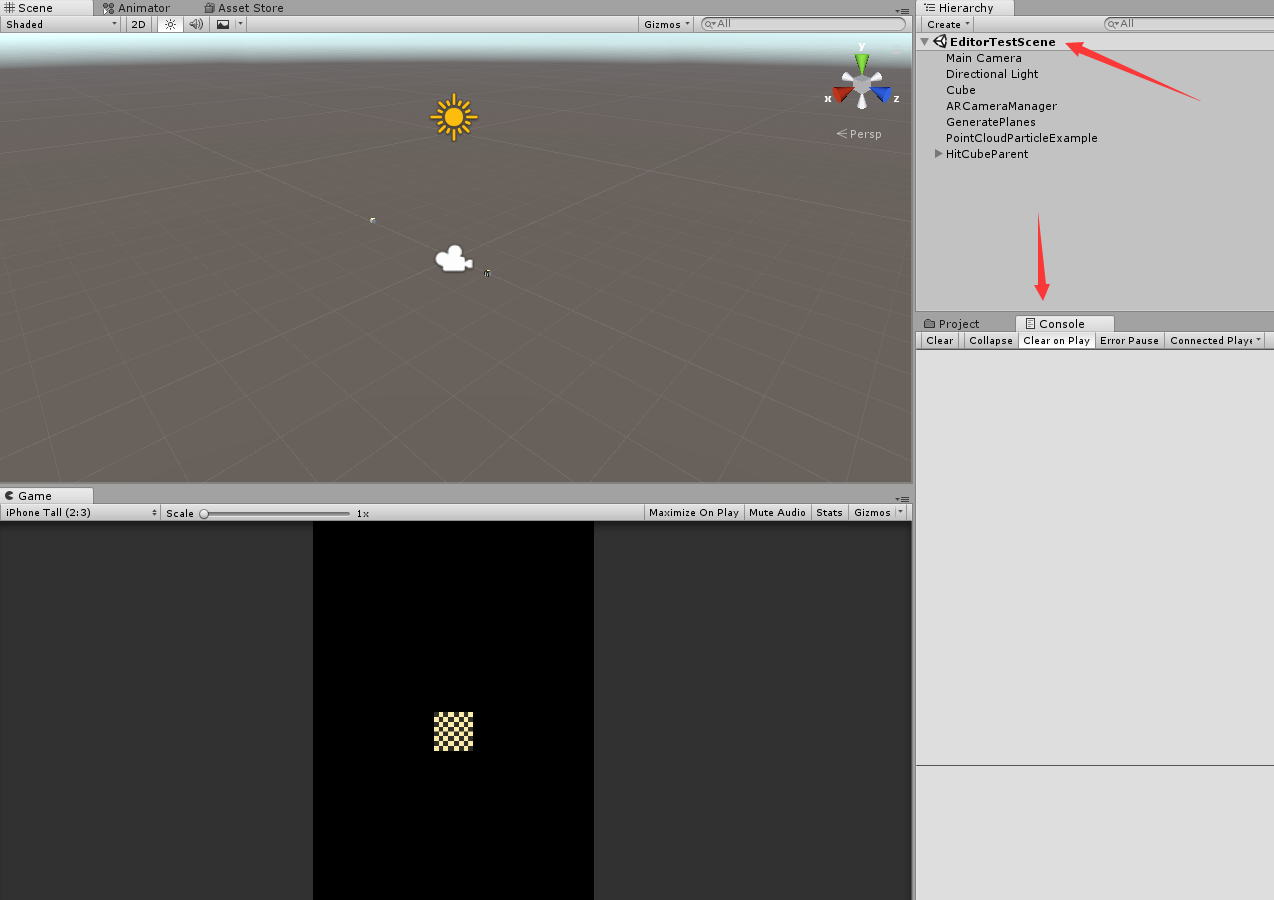Viewport: 1274px width, 900px height.
Task: Click the search magnifier icon in Hierarchy
Action: pos(1113,23)
